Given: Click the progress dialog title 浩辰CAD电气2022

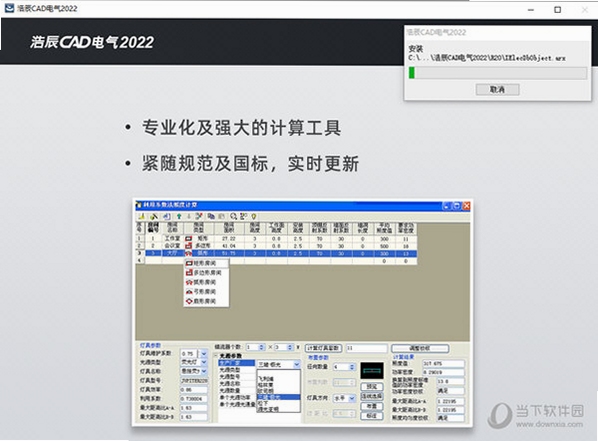Looking at the screenshot, I should point(437,32).
